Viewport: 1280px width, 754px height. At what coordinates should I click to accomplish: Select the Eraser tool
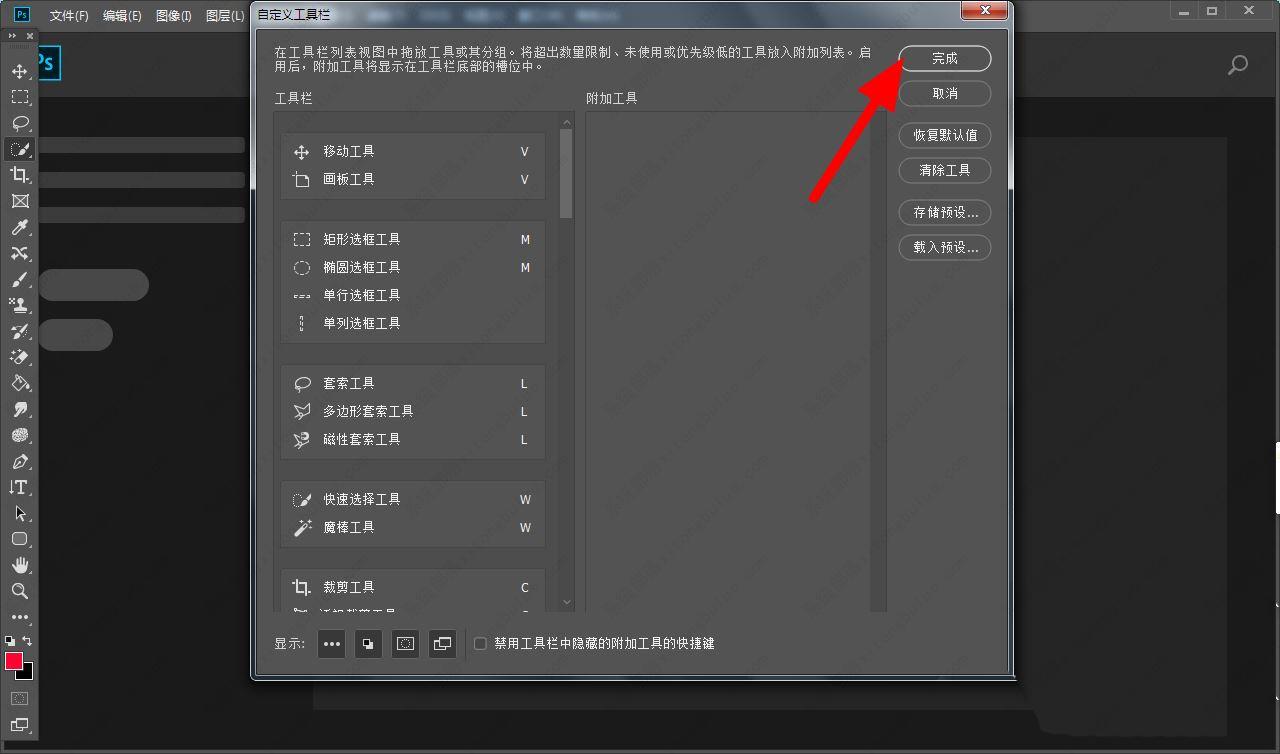(20, 357)
